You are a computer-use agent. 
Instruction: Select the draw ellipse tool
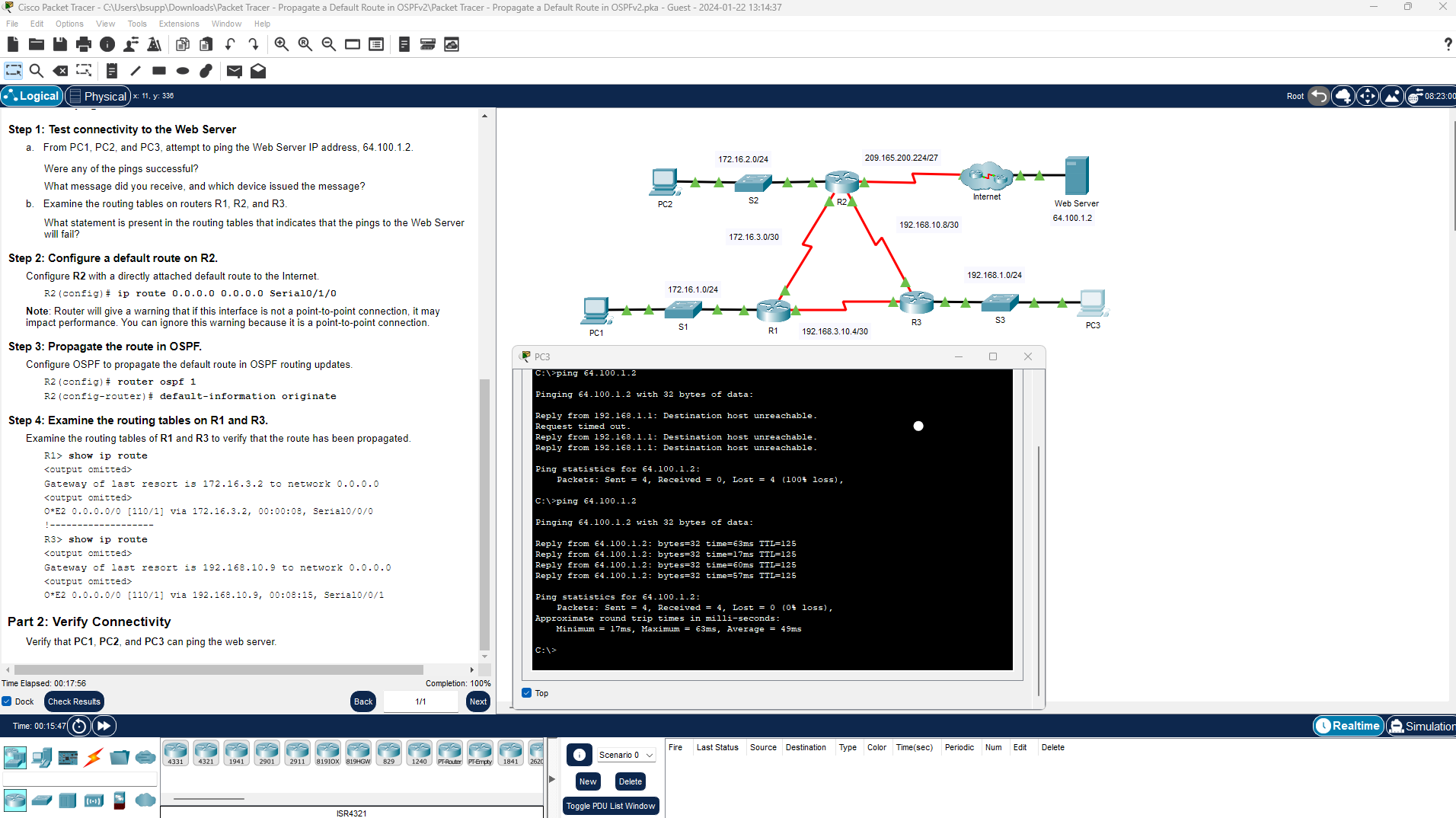tap(182, 71)
